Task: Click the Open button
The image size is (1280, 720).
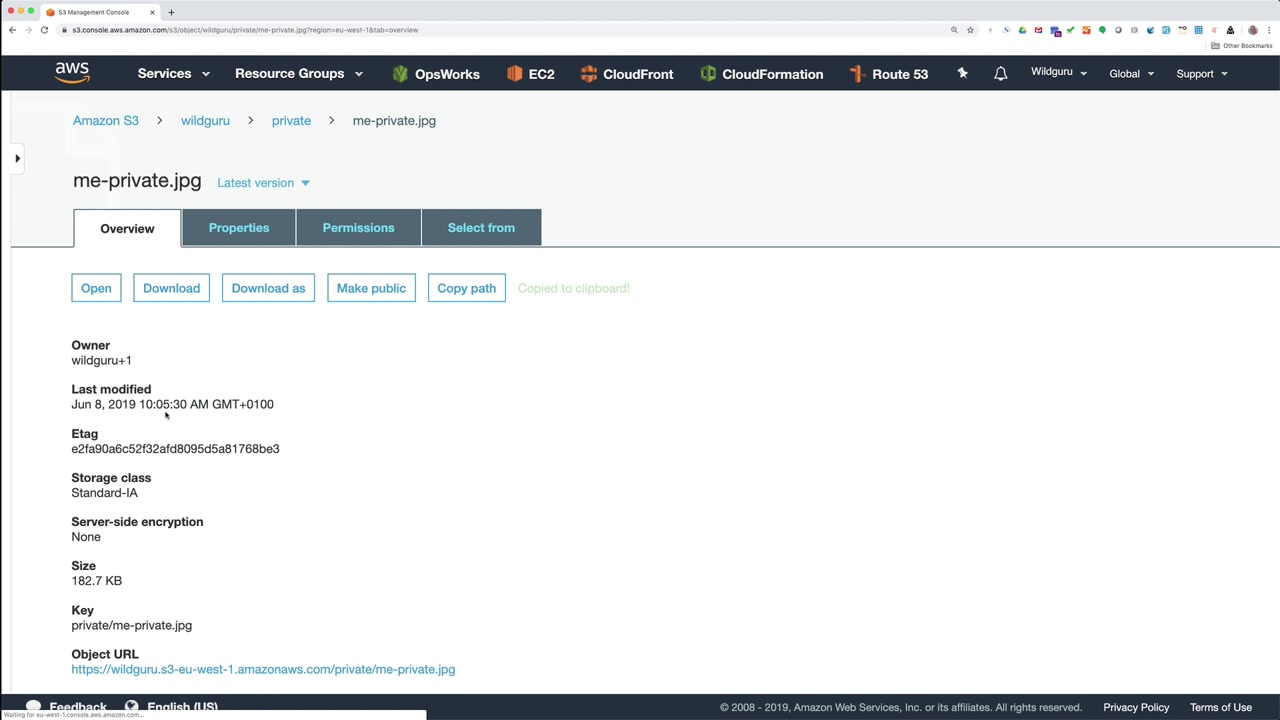Action: click(x=96, y=288)
